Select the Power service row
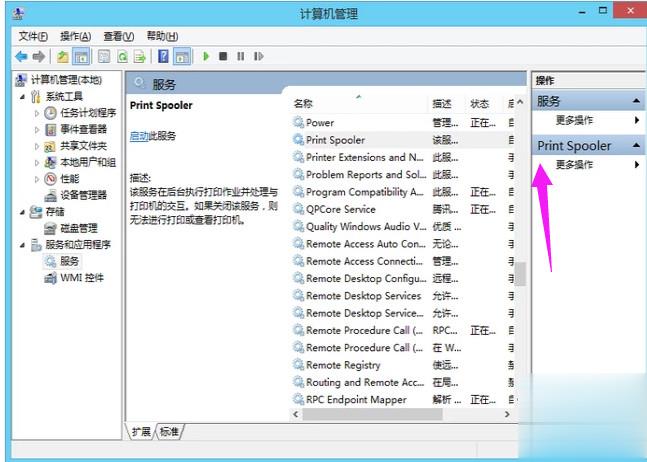Image resolution: width=647 pixels, height=462 pixels. pos(403,123)
